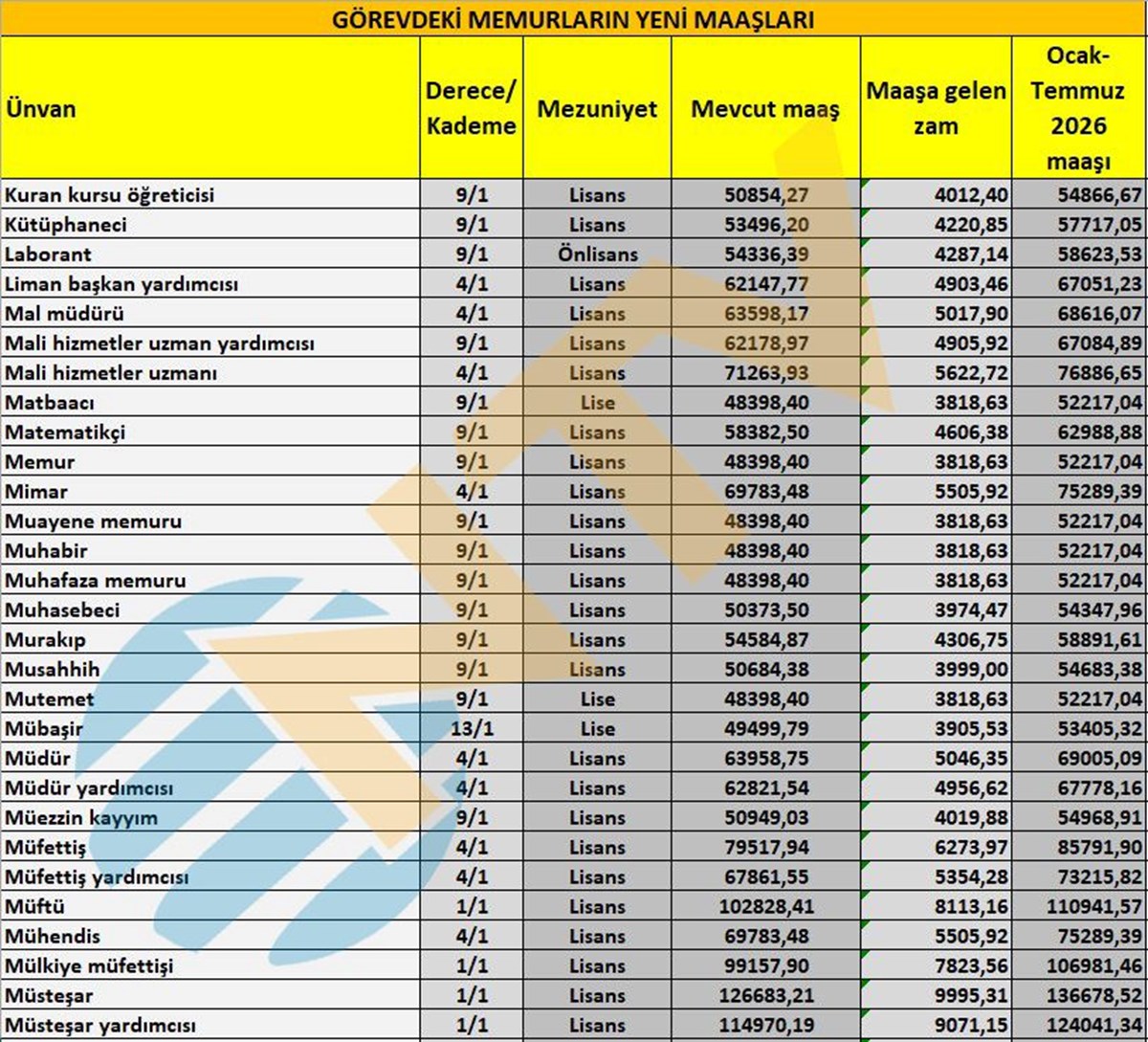Click Kütüphaneci raise amount 4220,85
The width and height of the screenshot is (1148, 1042).
pos(969,225)
